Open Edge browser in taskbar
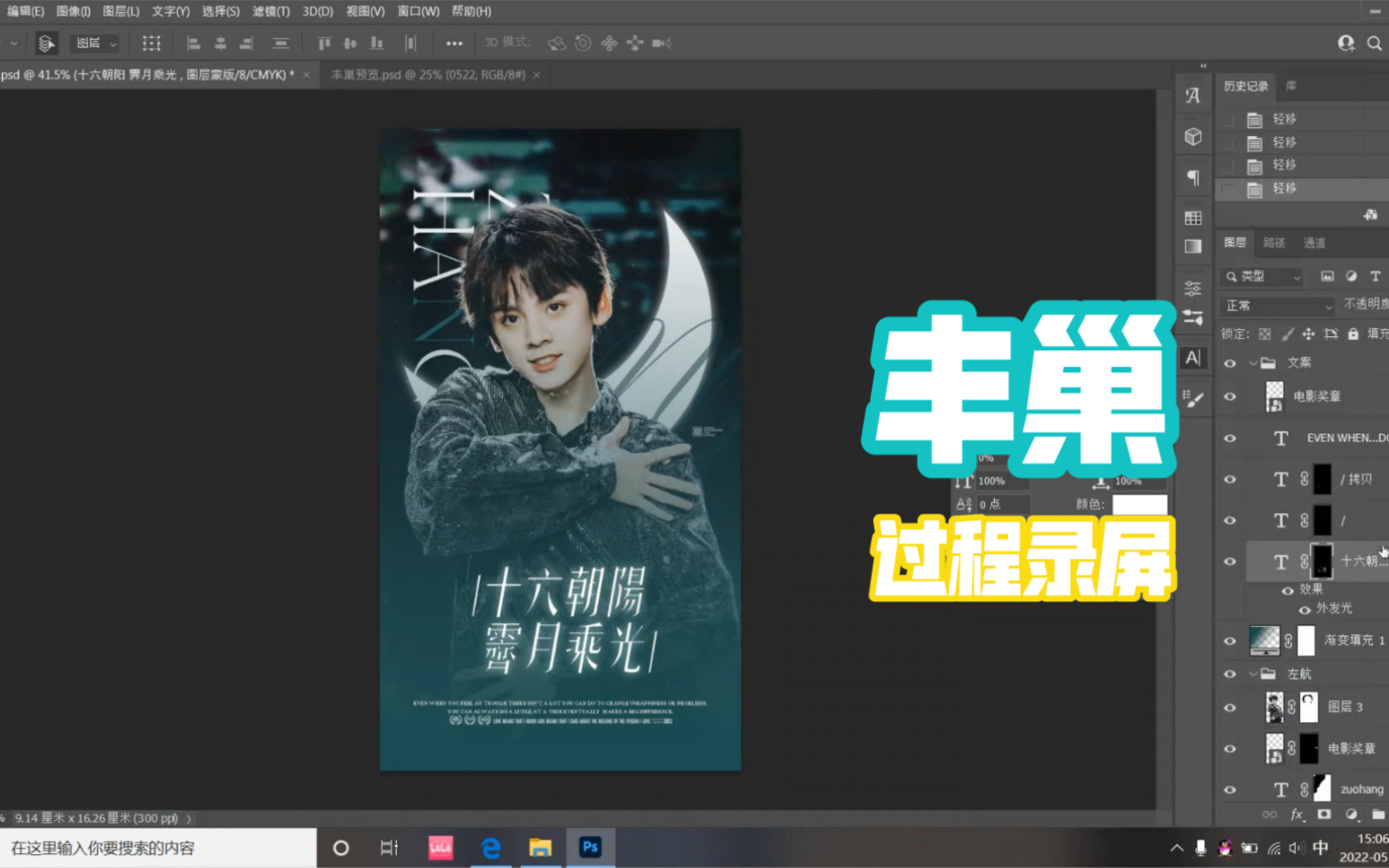Viewport: 1389px width, 868px height. [490, 848]
